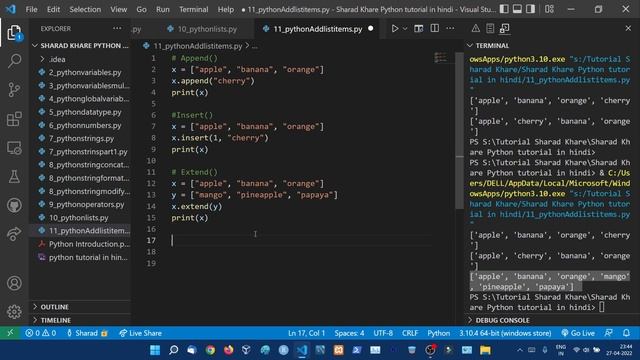Open Remote Explorer icon in activity bar
The height and width of the screenshot is (360, 640).
[14, 148]
